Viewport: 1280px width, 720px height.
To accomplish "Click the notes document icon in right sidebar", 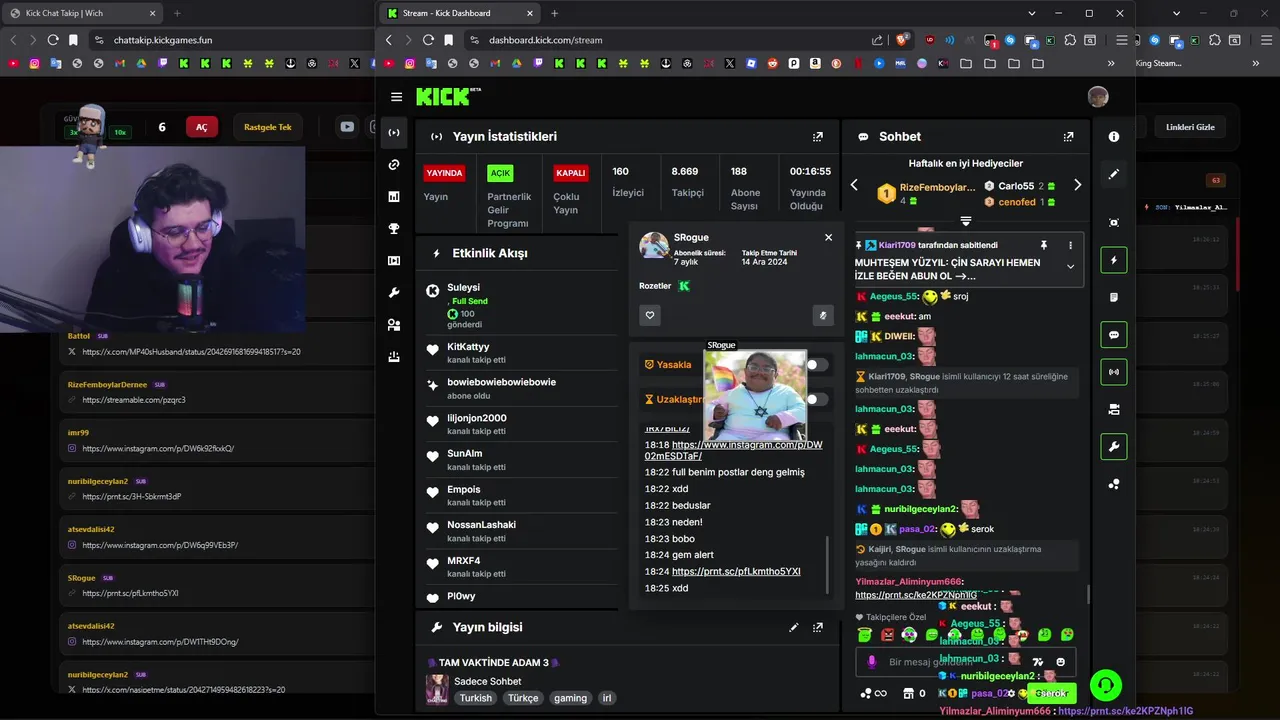I will 1114,298.
